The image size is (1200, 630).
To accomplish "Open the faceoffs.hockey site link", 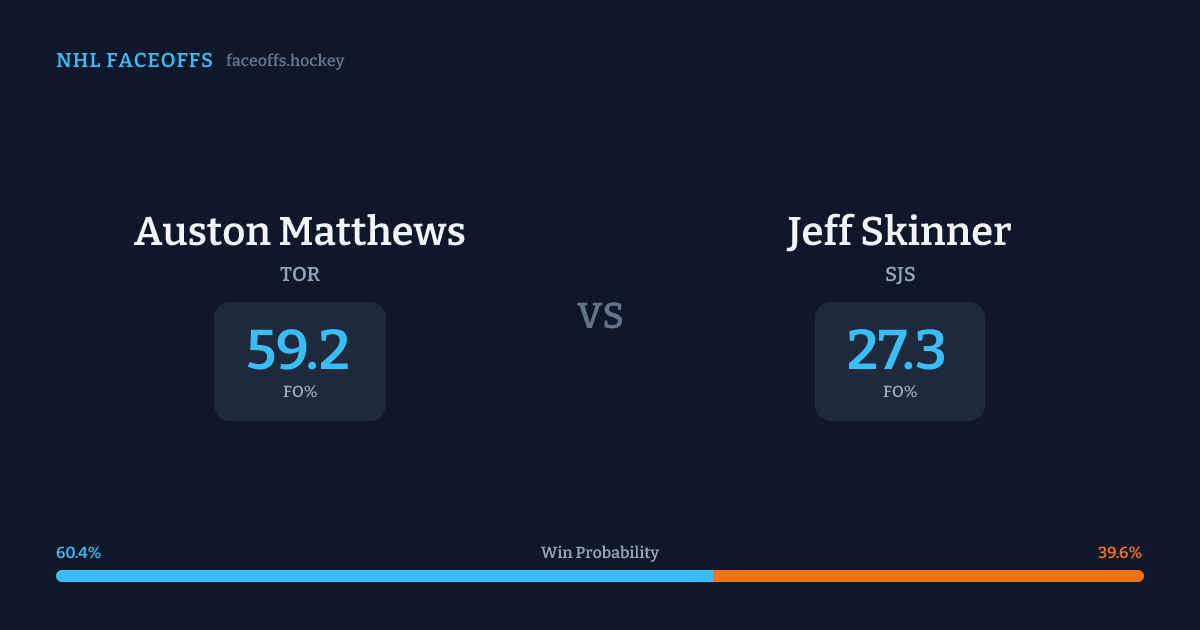I will 285,61.
